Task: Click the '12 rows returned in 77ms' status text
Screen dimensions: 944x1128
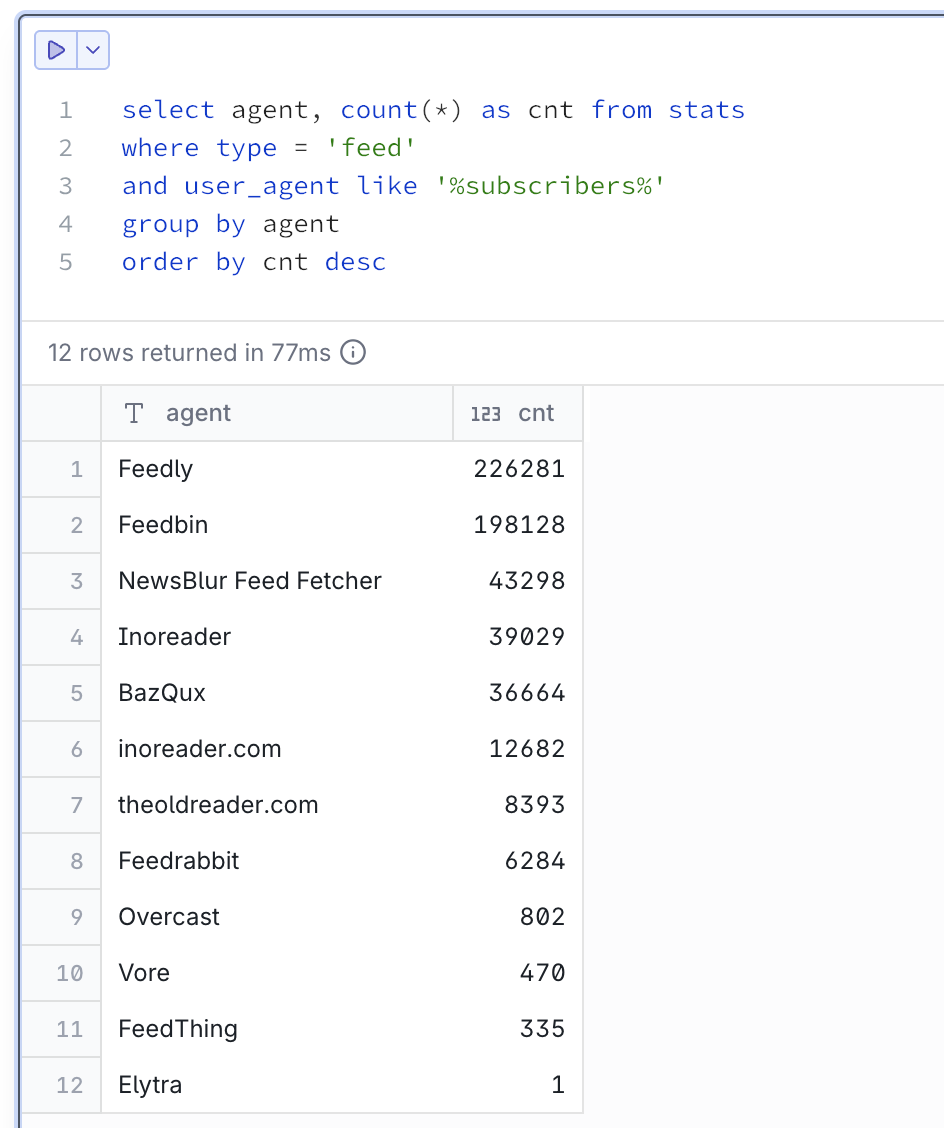Action: pyautogui.click(x=189, y=353)
